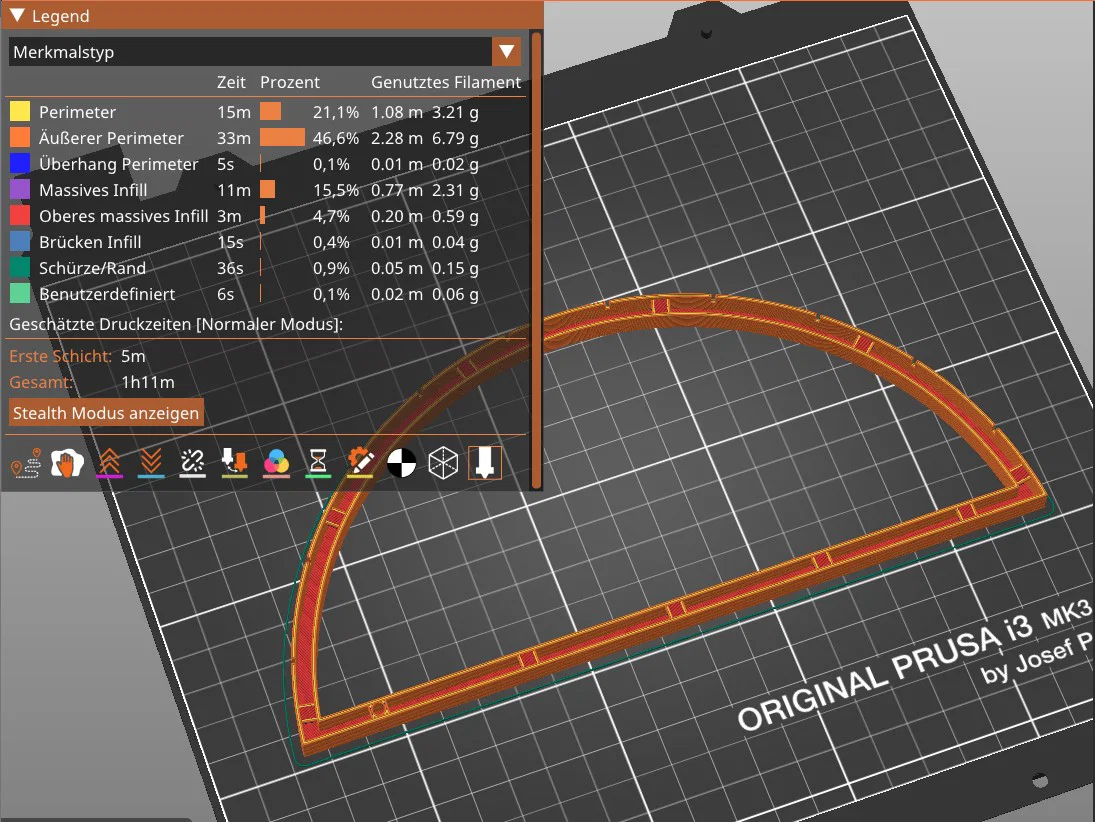Click the 'Zeit' column header
Viewport: 1095px width, 822px height.
pyautogui.click(x=231, y=82)
